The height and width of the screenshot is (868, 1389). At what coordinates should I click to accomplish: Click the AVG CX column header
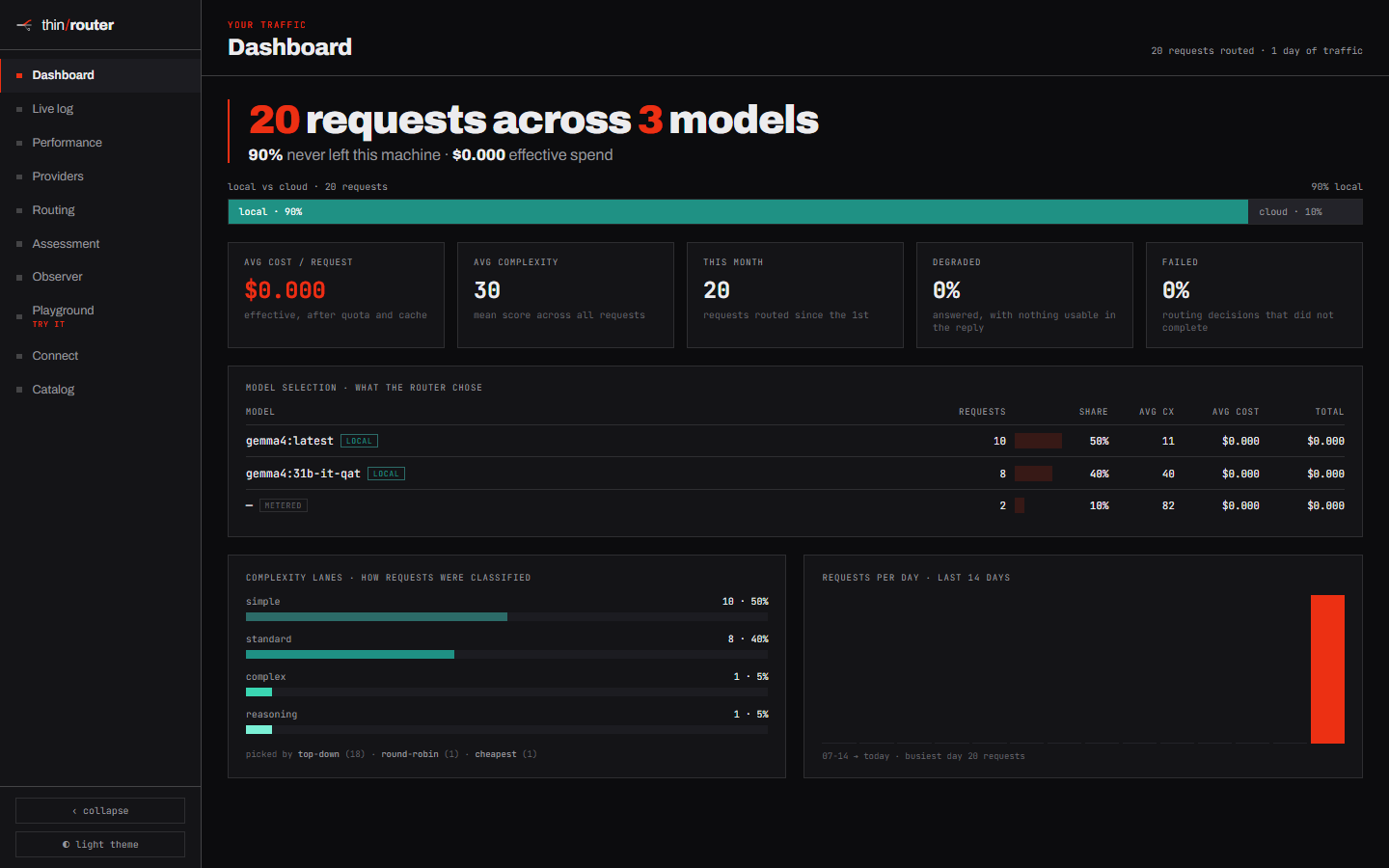tap(1157, 412)
